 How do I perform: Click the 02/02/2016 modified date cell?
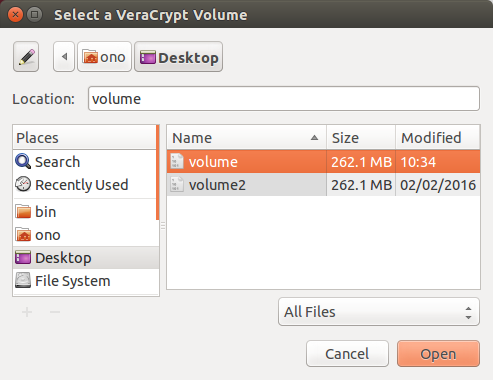438,185
